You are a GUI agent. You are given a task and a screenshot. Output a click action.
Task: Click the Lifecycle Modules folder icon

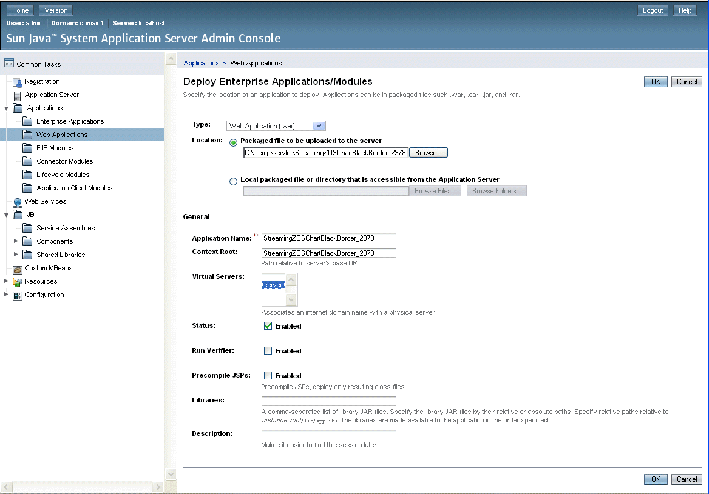click(27, 174)
